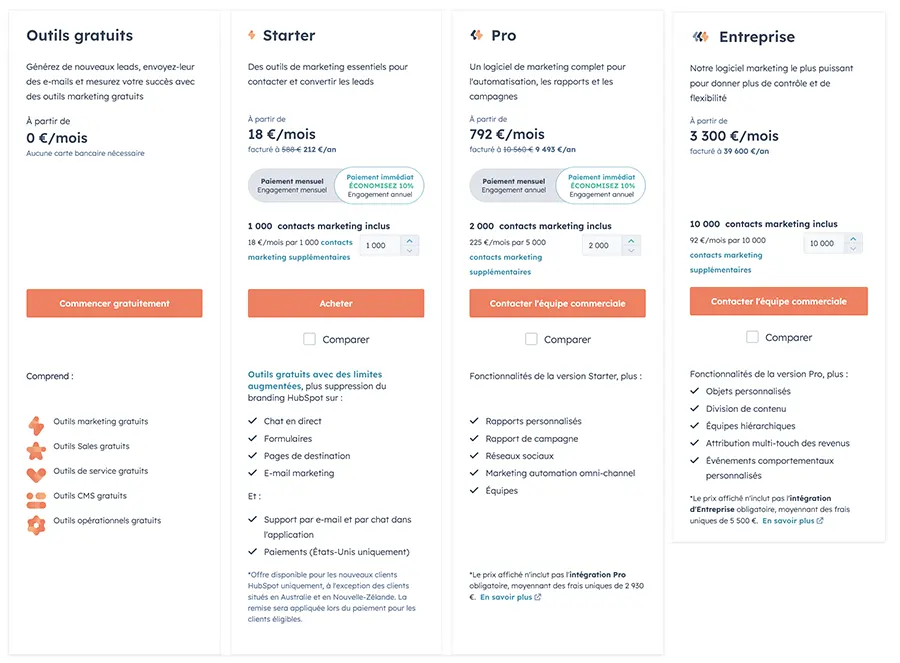Click the free Sales tools star icon
900x663 pixels.
click(x=36, y=448)
